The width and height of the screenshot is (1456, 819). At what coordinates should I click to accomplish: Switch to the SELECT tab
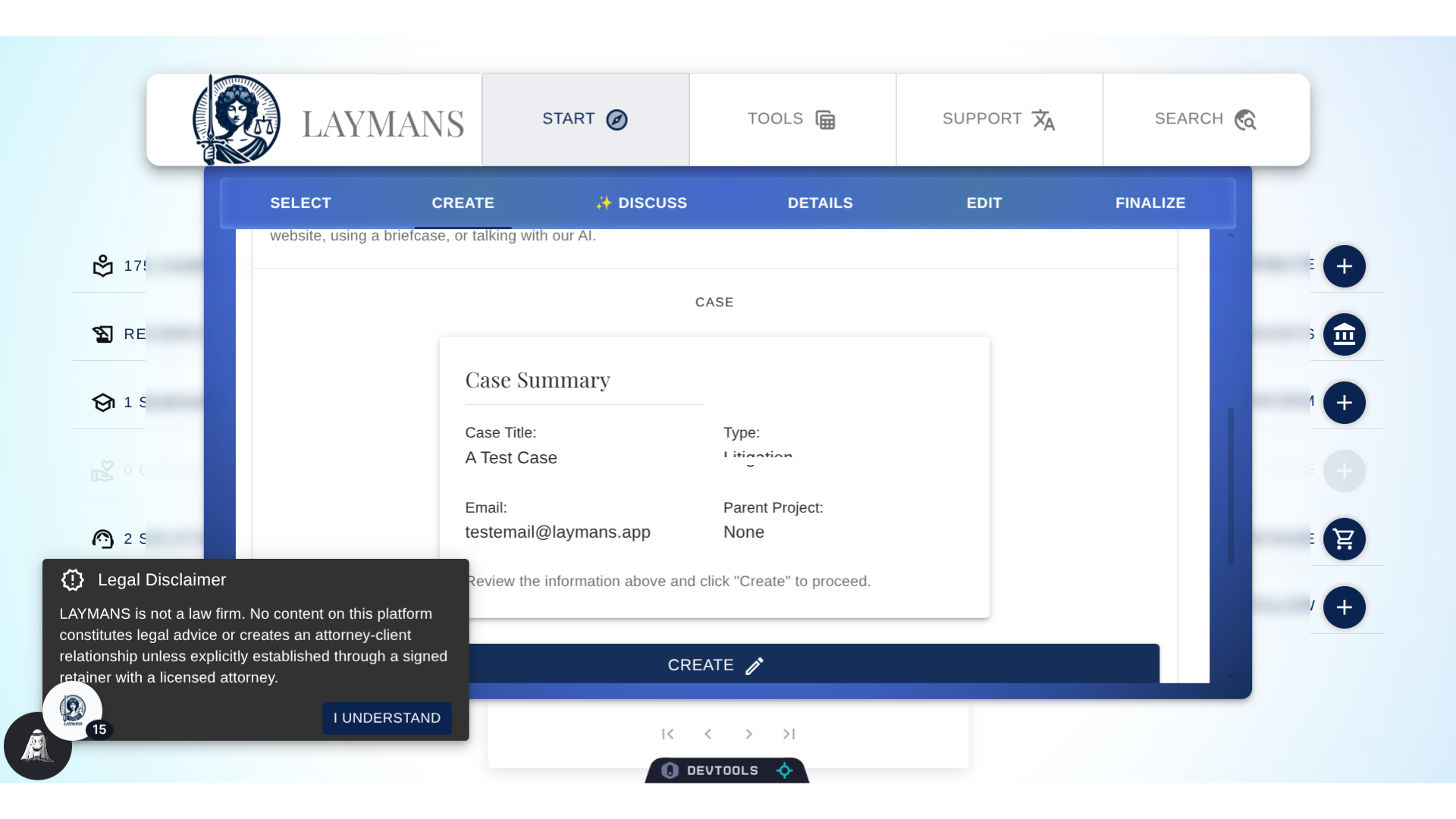300,202
